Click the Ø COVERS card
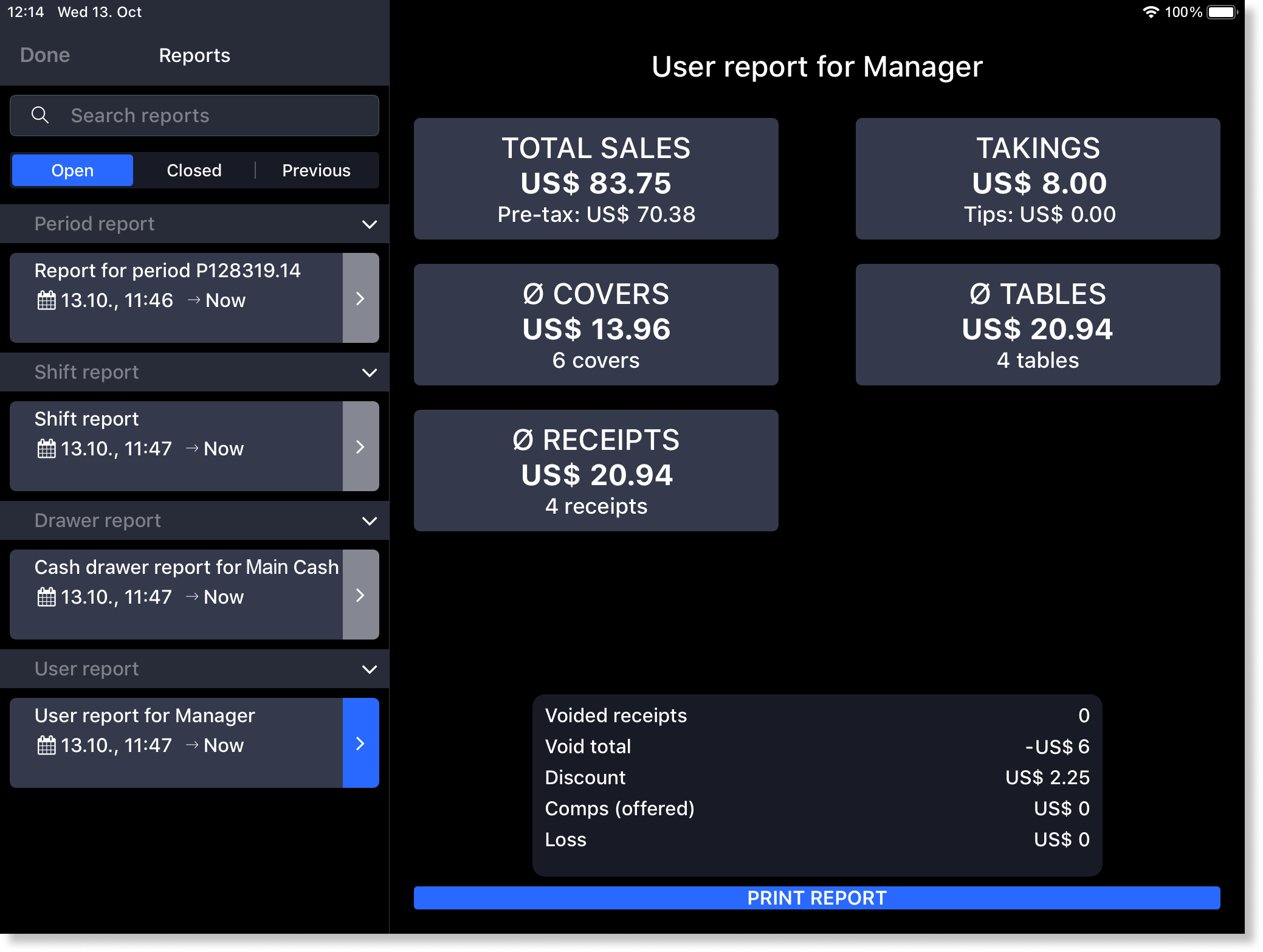The height and width of the screenshot is (952, 1263). 596,325
